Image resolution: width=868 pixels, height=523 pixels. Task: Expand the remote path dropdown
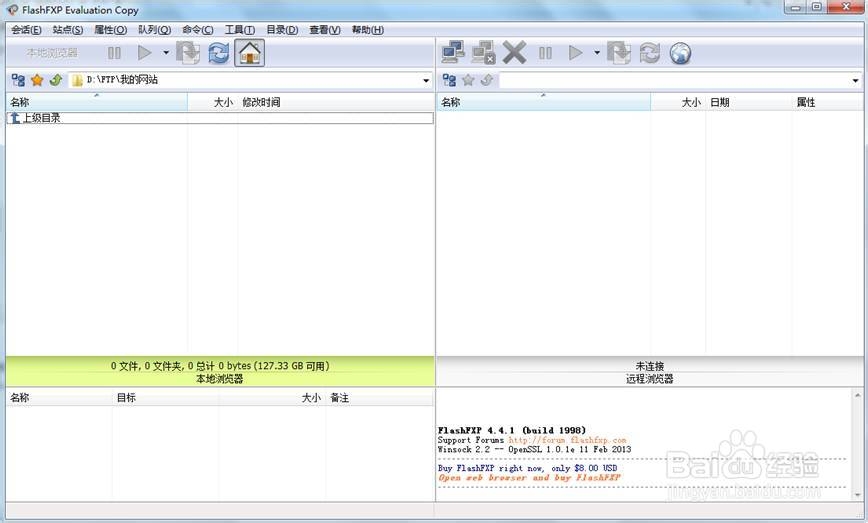click(855, 81)
